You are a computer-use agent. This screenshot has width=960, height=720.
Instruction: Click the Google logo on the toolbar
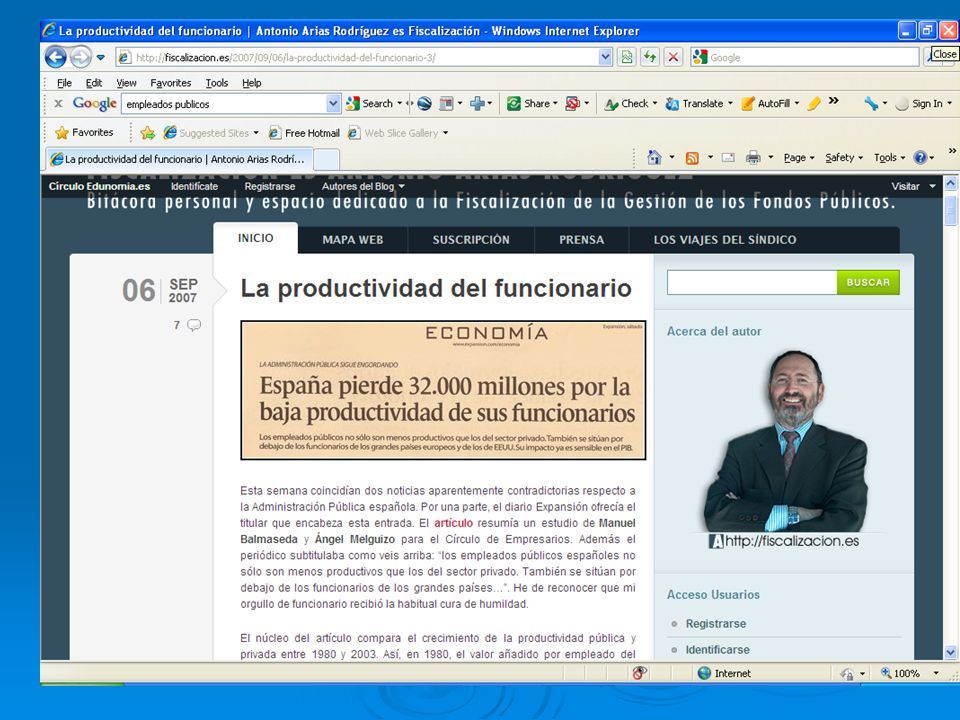point(94,103)
